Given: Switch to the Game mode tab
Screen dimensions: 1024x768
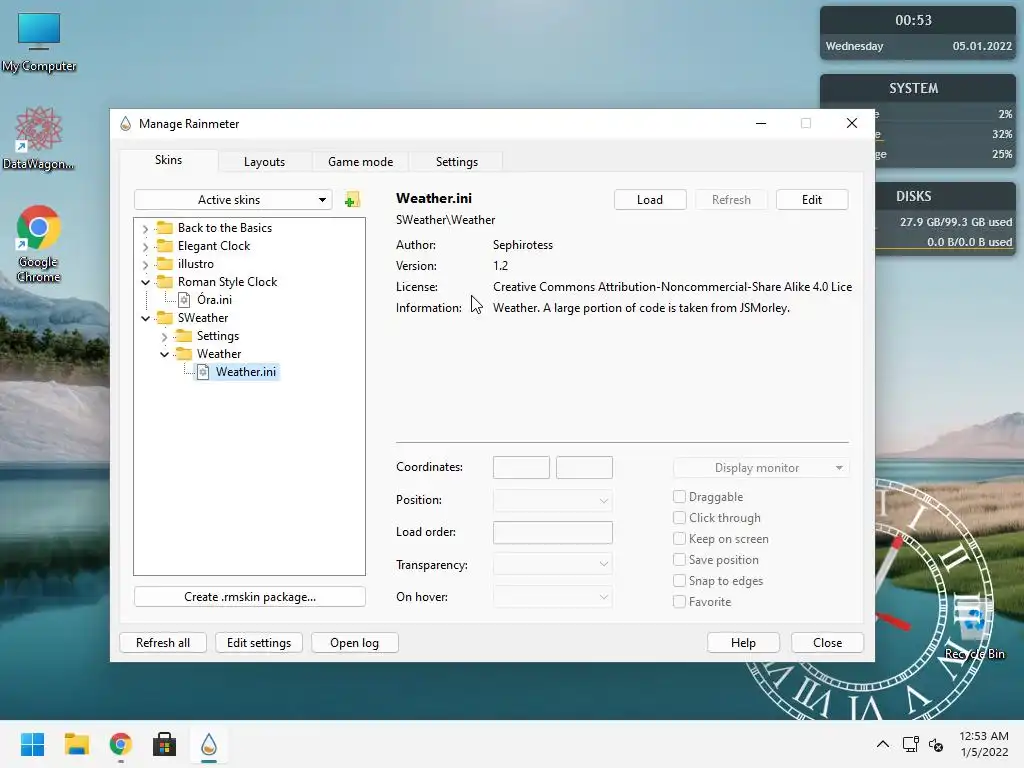Looking at the screenshot, I should pyautogui.click(x=360, y=162).
